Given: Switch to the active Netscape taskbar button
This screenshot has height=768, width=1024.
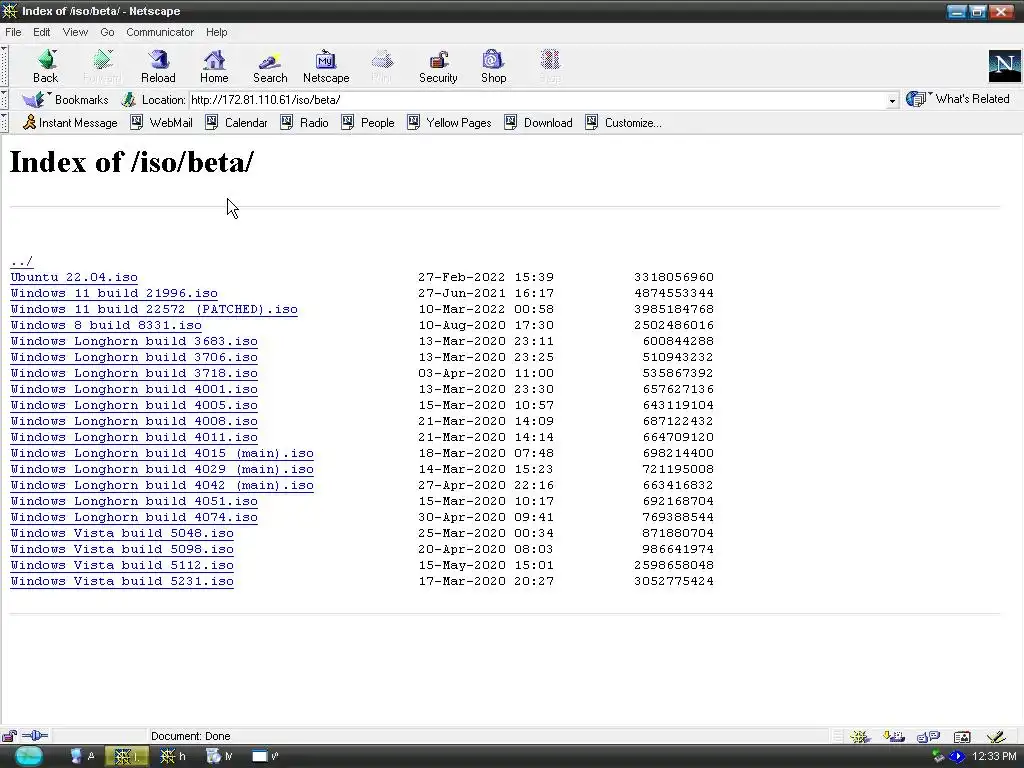Looking at the screenshot, I should point(127,756).
